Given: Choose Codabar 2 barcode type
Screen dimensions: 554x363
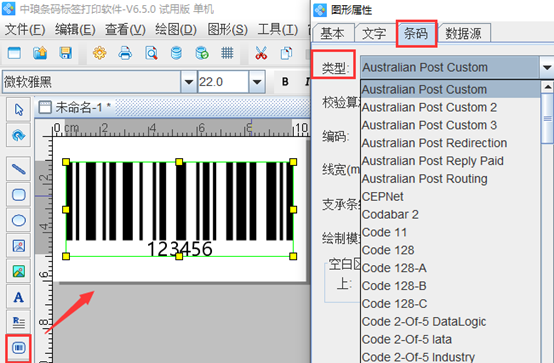Looking at the screenshot, I should [450, 214].
